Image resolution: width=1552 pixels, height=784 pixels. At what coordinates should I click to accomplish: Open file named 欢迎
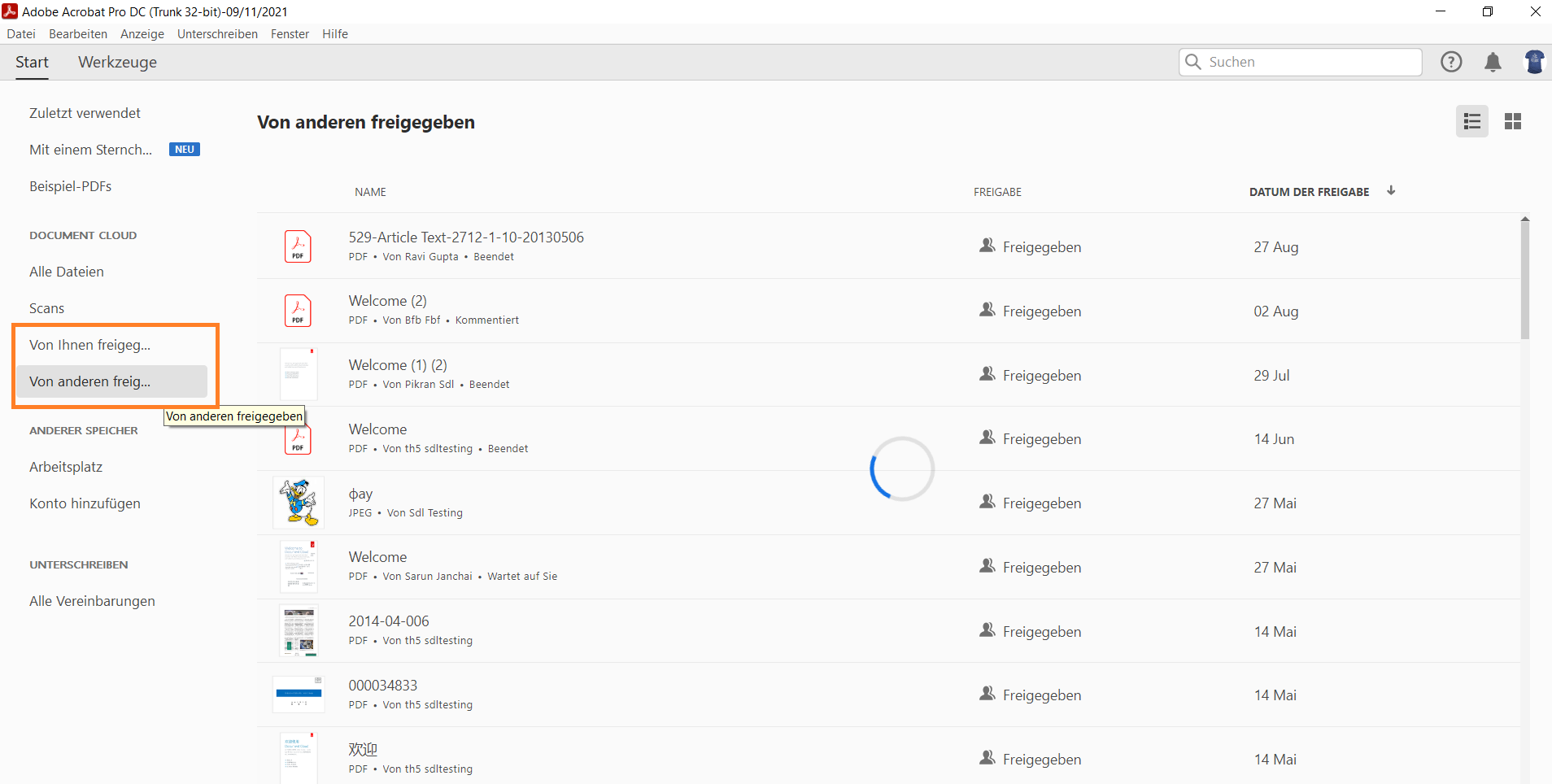click(363, 749)
